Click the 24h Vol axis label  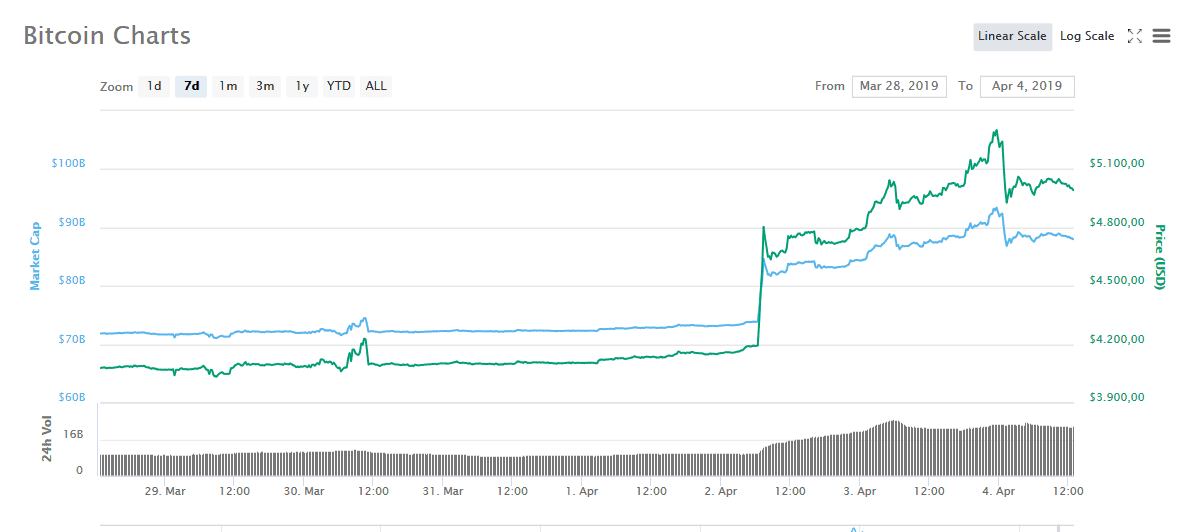46,438
